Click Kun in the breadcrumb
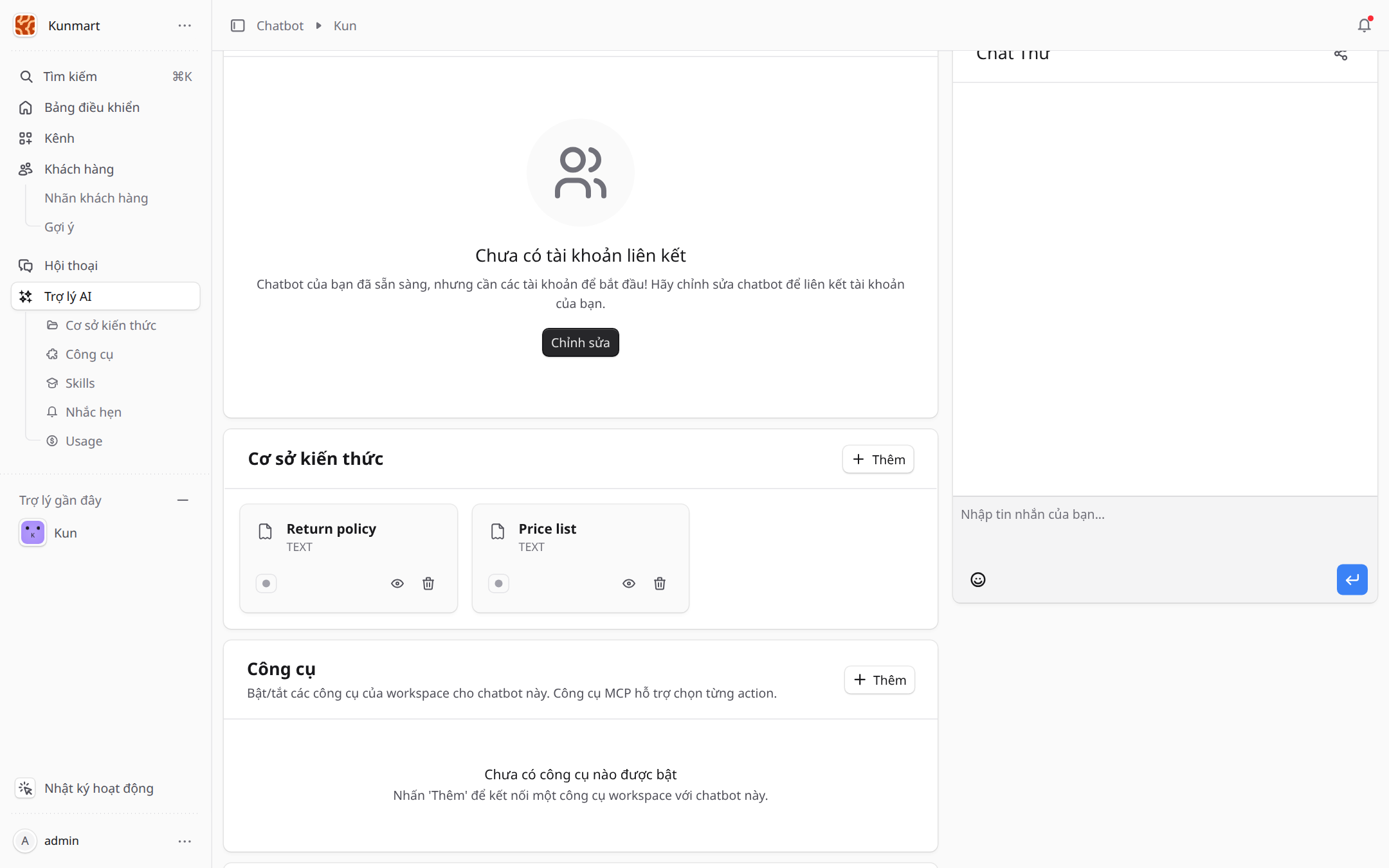This screenshot has width=1389, height=868. [x=345, y=26]
